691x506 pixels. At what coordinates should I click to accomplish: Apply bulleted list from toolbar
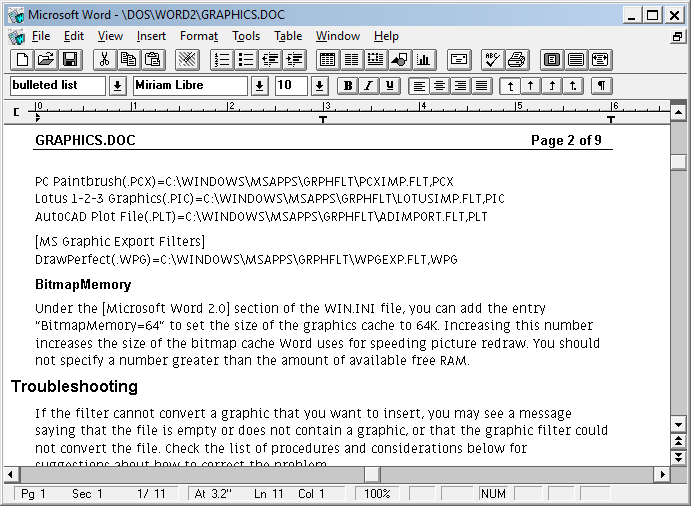[246, 60]
